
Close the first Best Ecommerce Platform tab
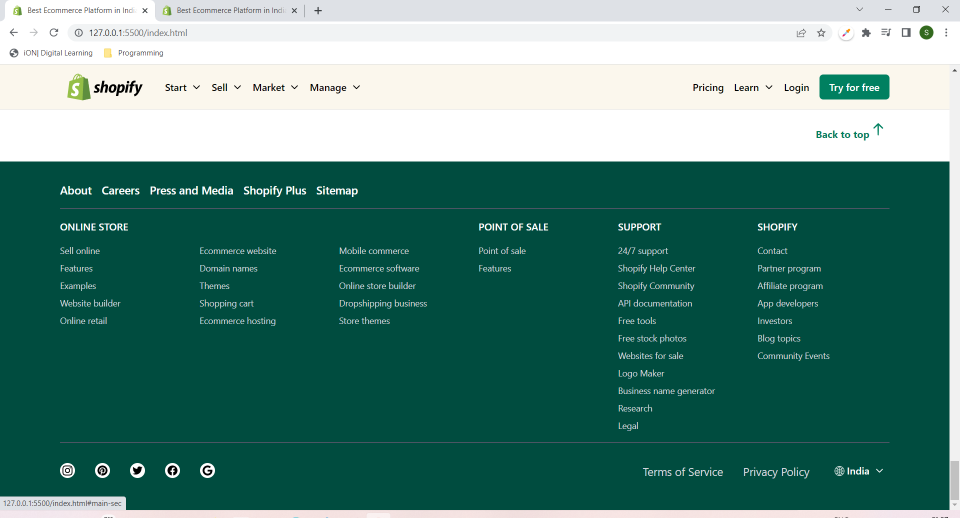click(x=145, y=10)
